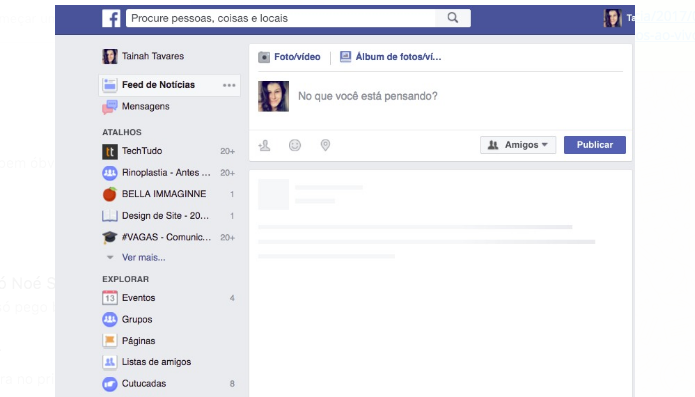Screen dimensions: 695x397
Task: Click the TechTudo shortcut icon
Action: coord(109,152)
